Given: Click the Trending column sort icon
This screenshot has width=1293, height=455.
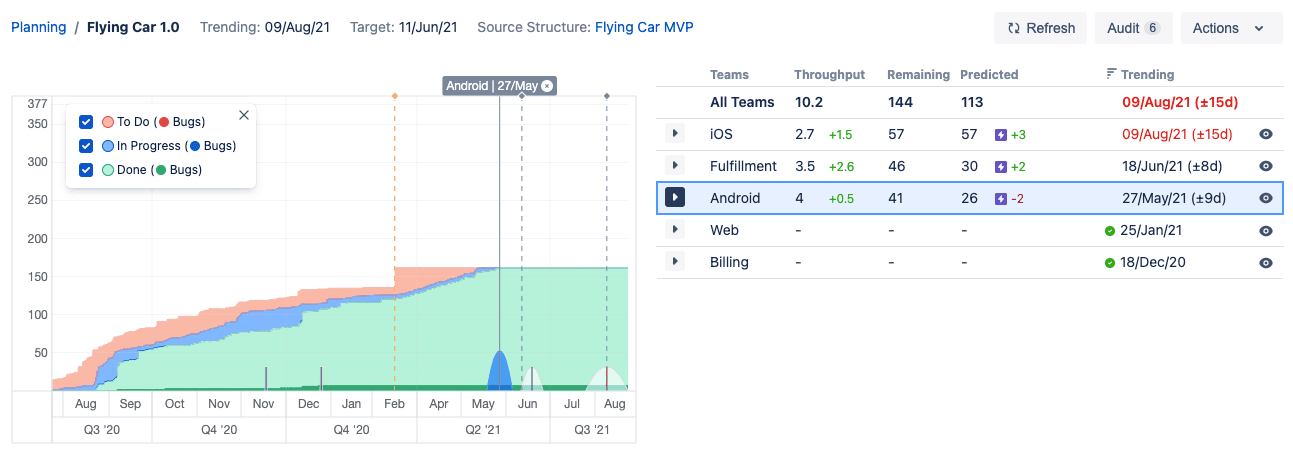Looking at the screenshot, I should pos(1111,74).
